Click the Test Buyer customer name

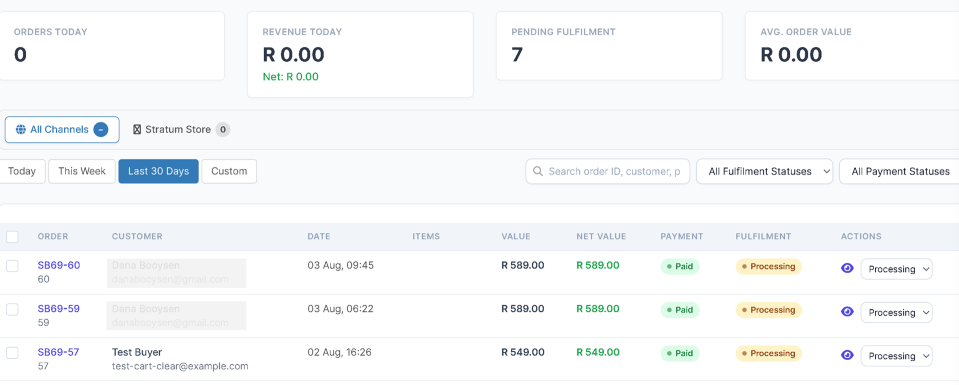(x=137, y=352)
